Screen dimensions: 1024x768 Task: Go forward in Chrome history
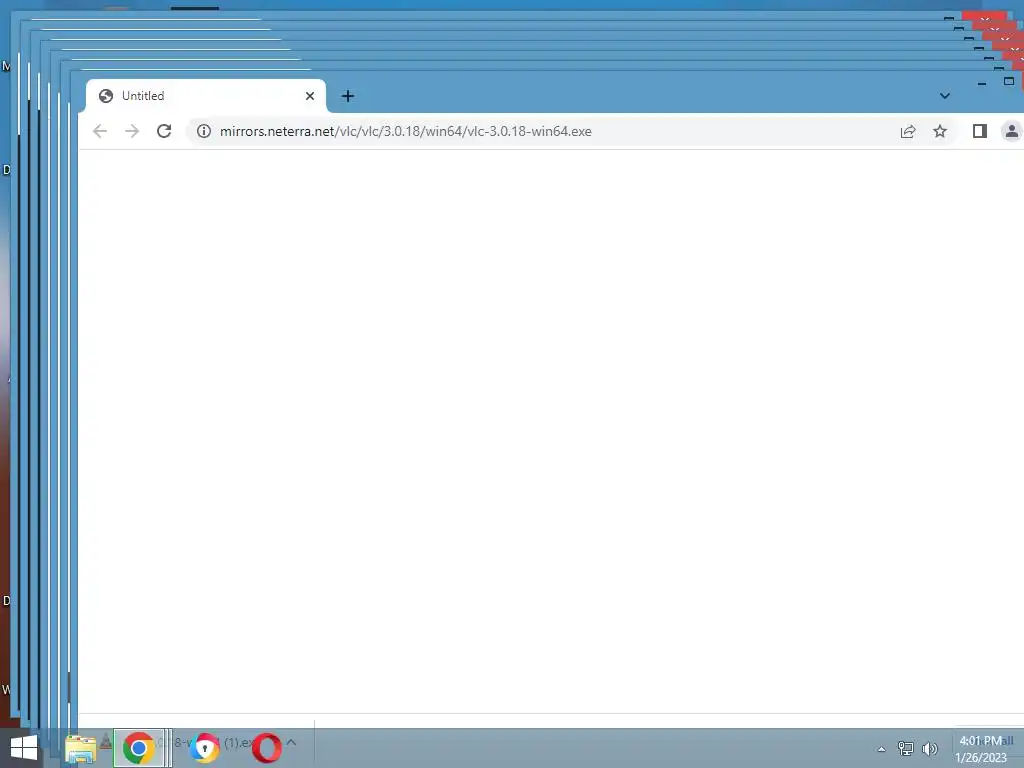tap(132, 131)
